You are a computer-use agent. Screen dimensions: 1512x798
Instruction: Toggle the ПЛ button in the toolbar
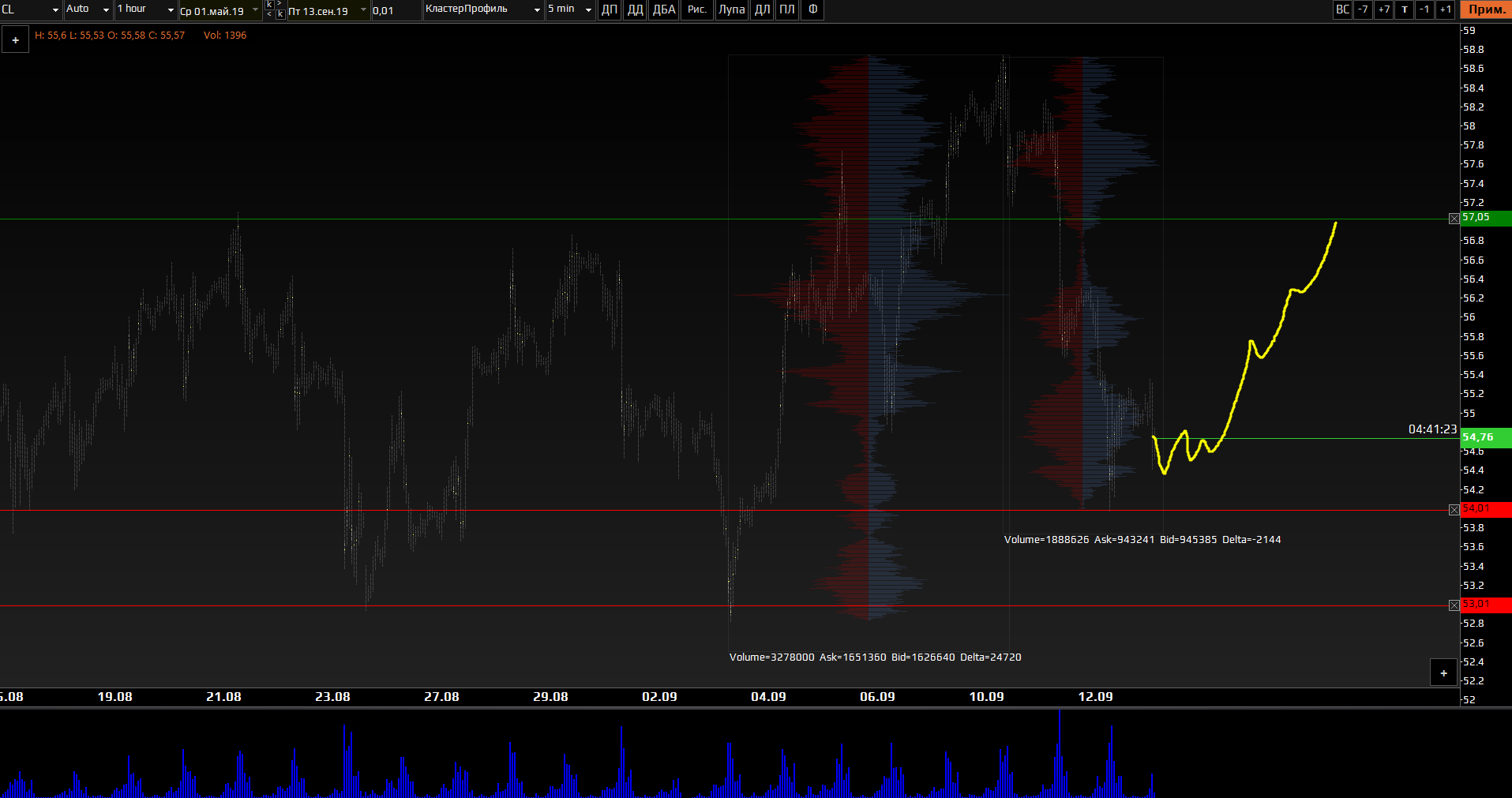[786, 9]
